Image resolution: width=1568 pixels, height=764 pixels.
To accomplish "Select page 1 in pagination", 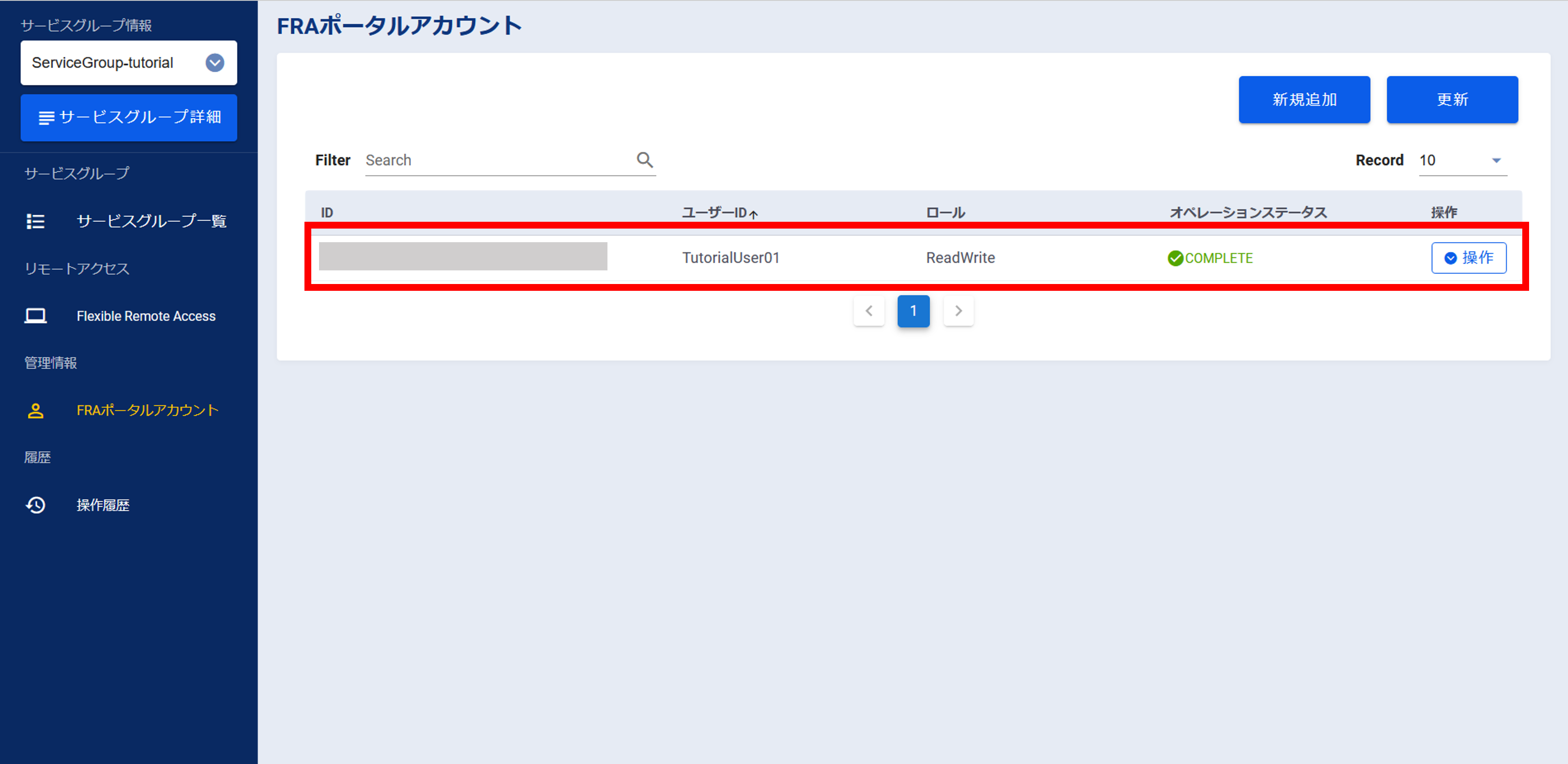I will 913,311.
